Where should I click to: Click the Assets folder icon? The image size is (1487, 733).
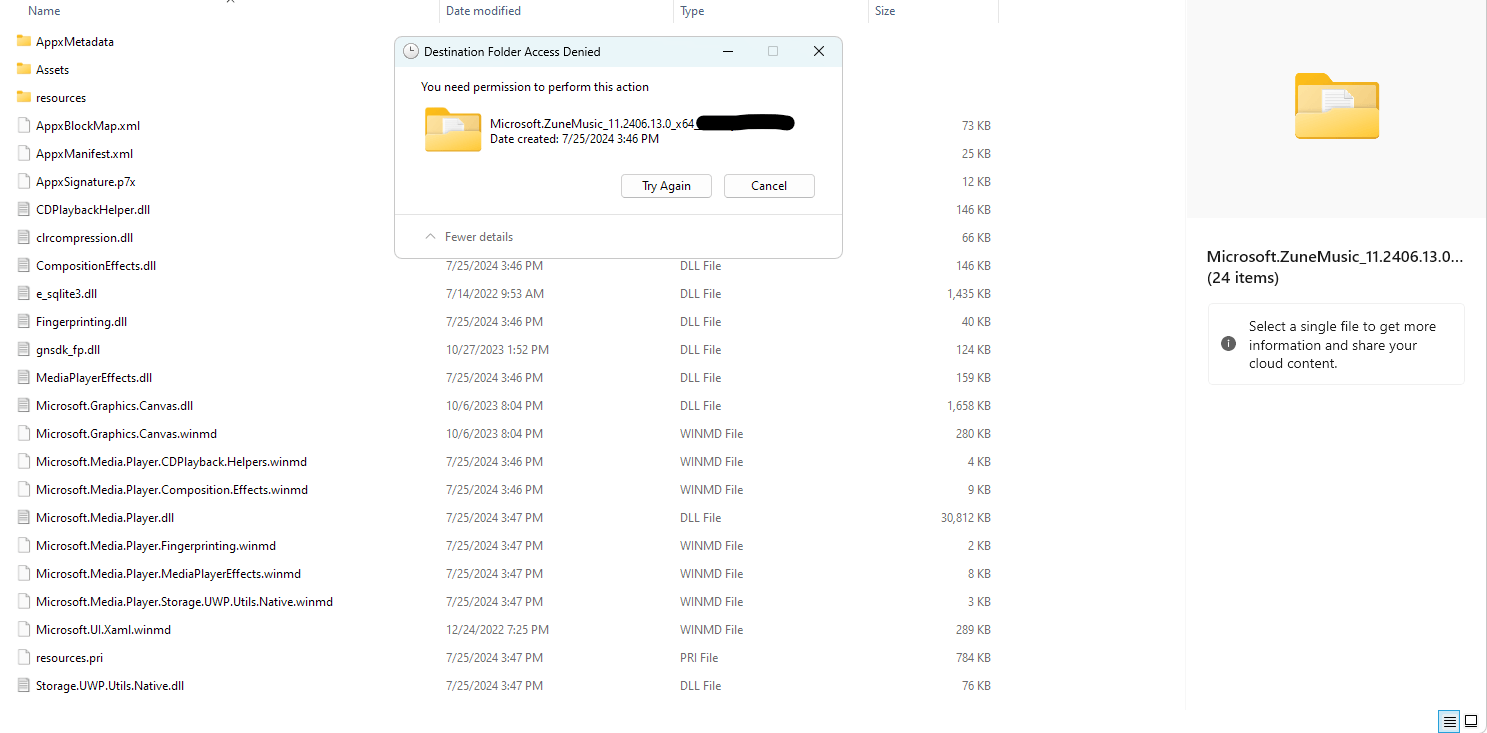tap(24, 69)
